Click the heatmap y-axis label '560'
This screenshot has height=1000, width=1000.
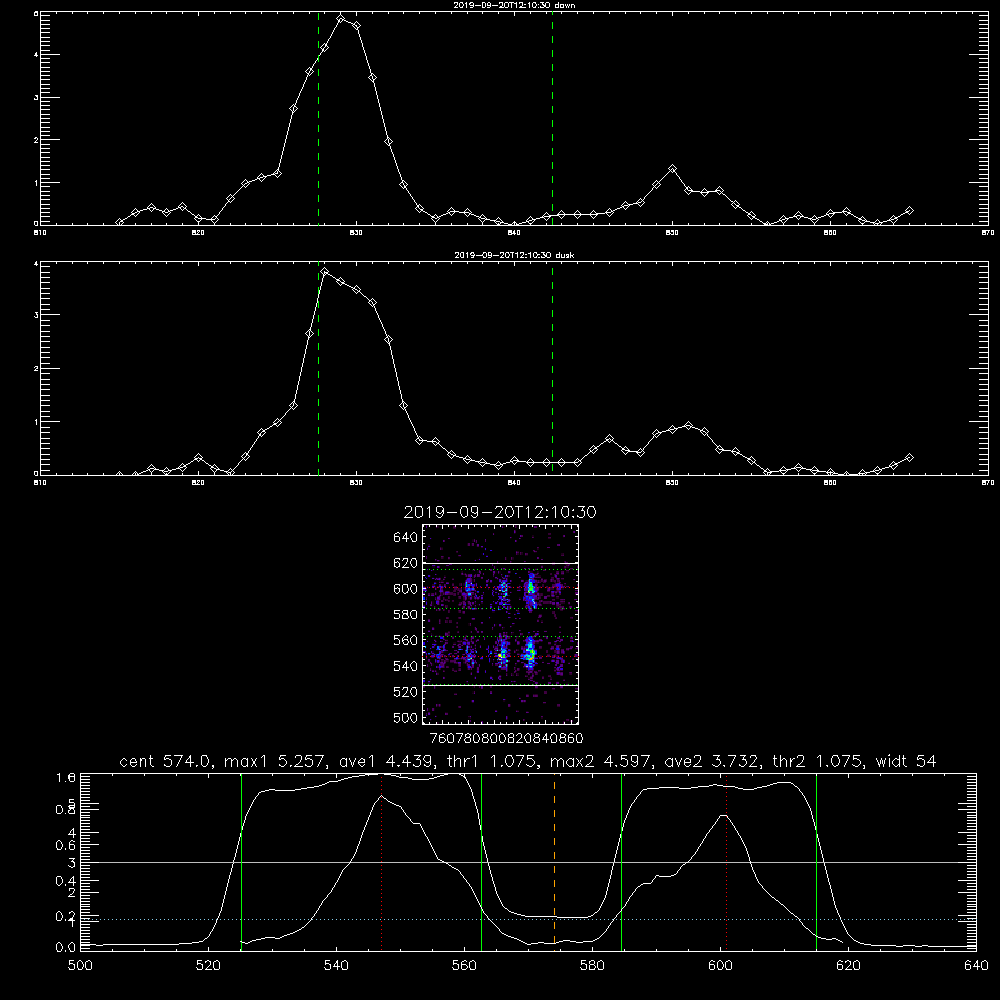(406, 640)
